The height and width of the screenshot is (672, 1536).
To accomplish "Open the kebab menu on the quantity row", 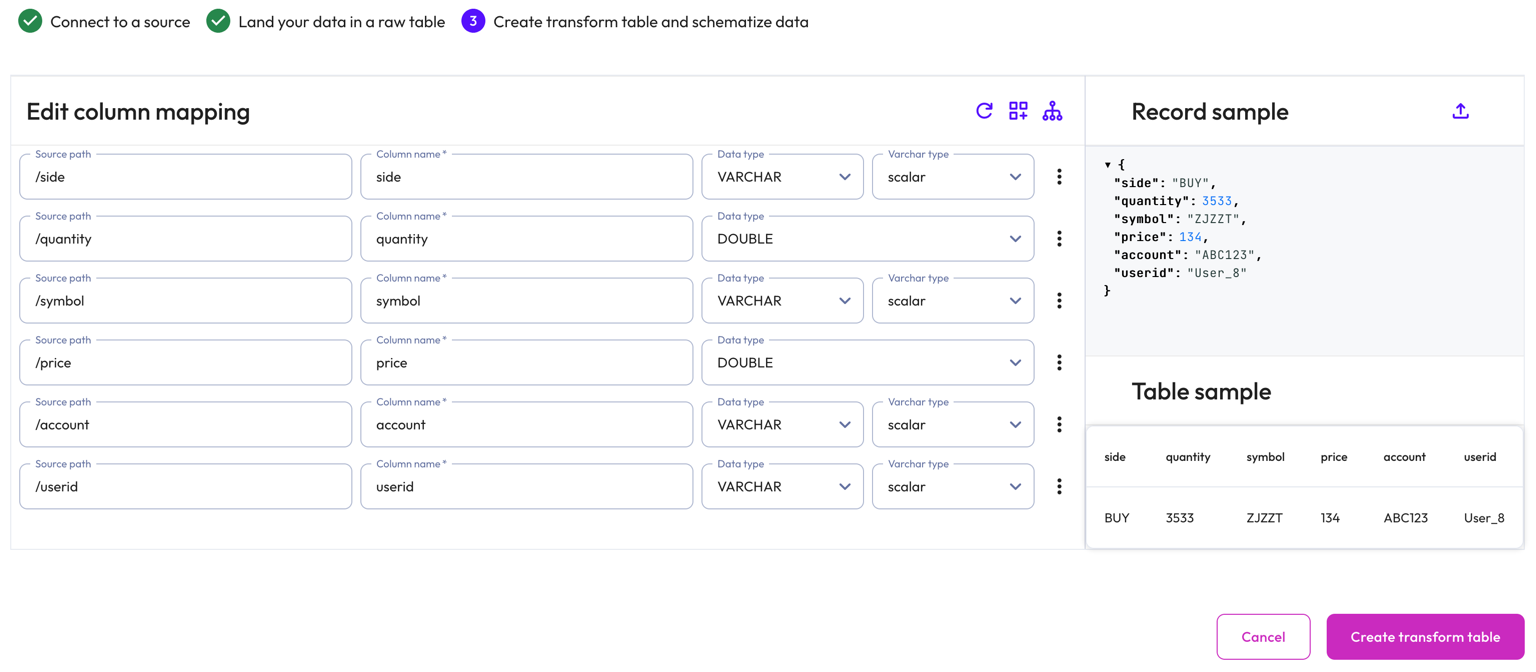I will (x=1059, y=238).
